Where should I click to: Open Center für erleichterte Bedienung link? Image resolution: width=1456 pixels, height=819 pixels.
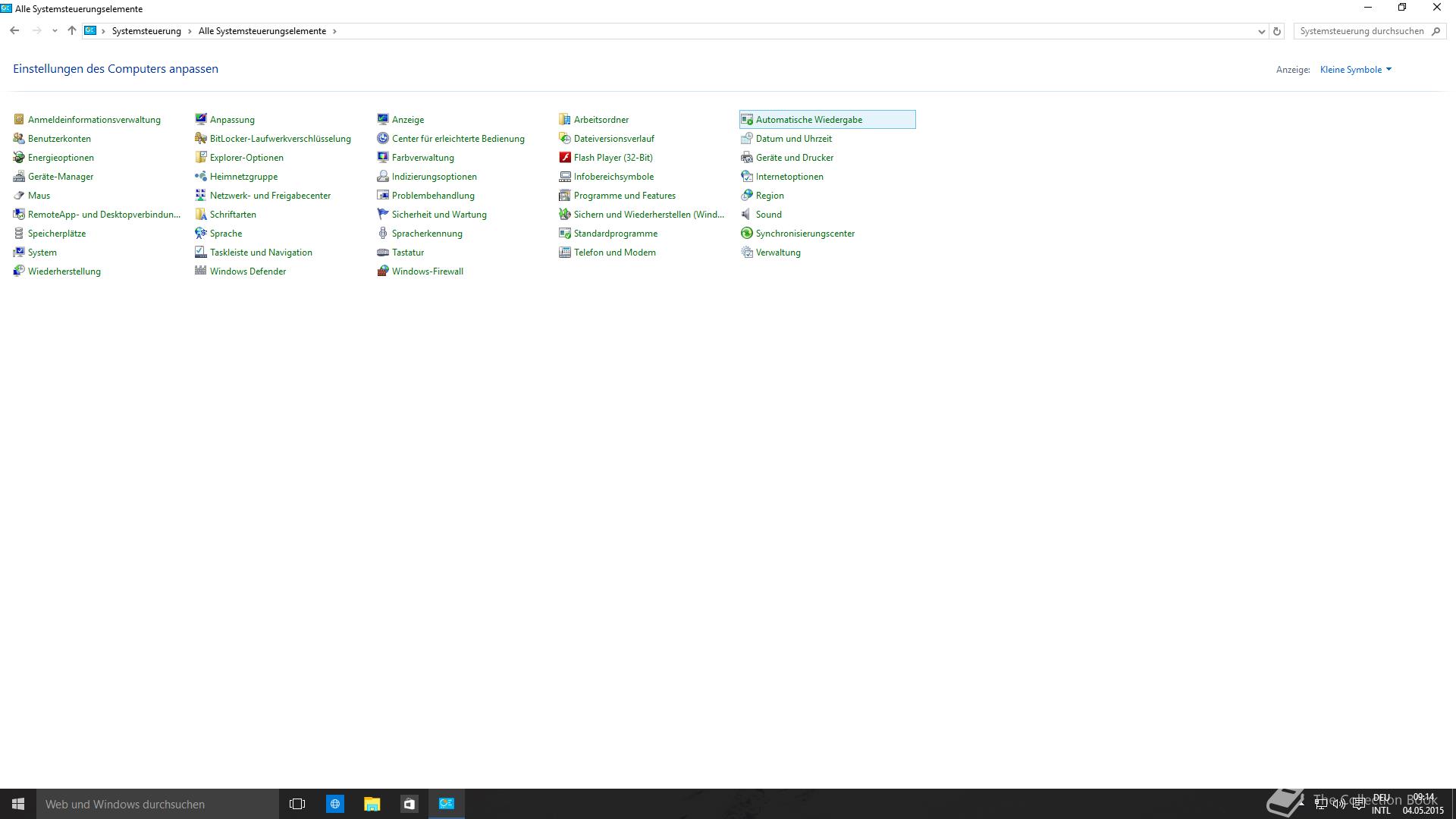click(x=458, y=138)
